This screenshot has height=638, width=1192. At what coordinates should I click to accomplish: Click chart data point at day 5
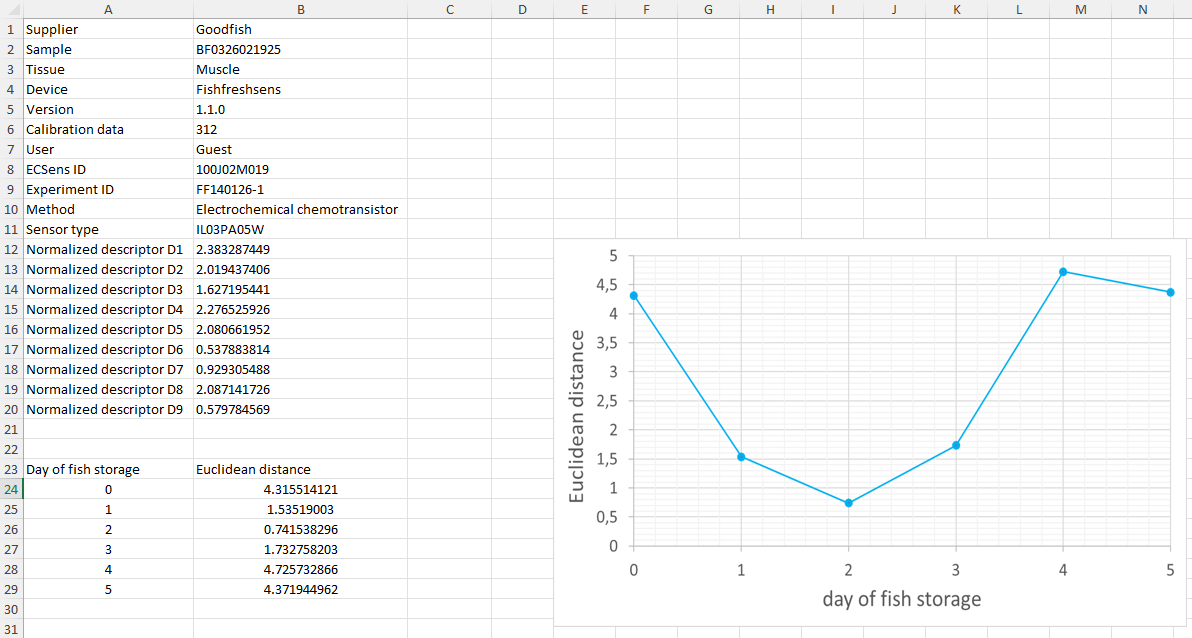[x=1171, y=292]
